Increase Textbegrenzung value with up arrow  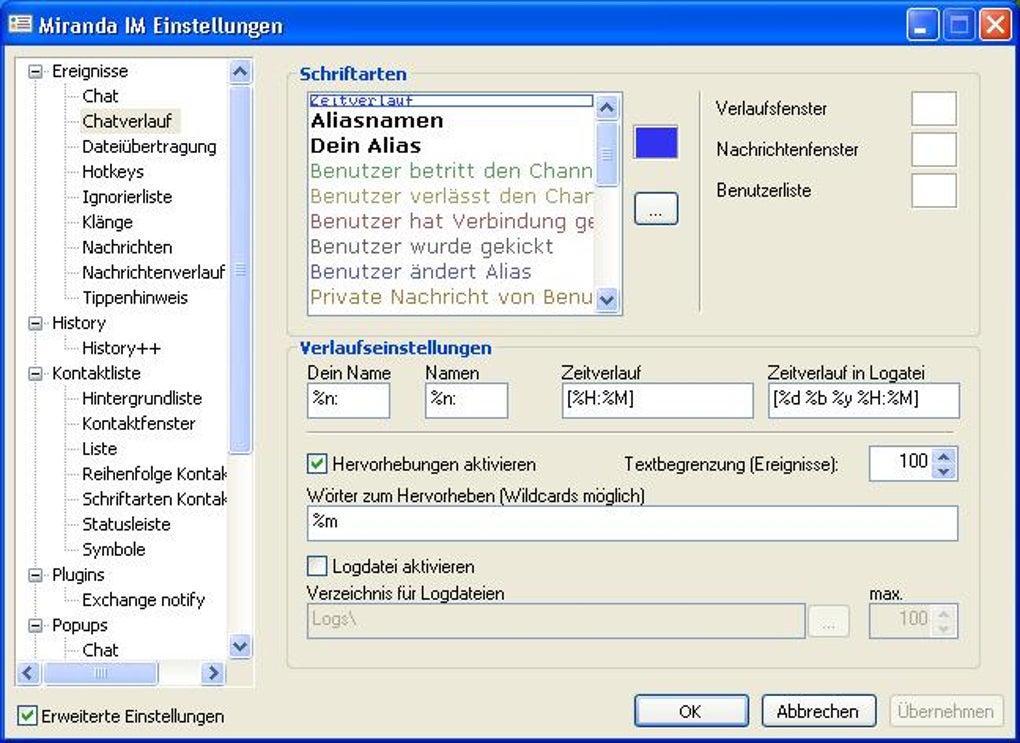click(944, 457)
